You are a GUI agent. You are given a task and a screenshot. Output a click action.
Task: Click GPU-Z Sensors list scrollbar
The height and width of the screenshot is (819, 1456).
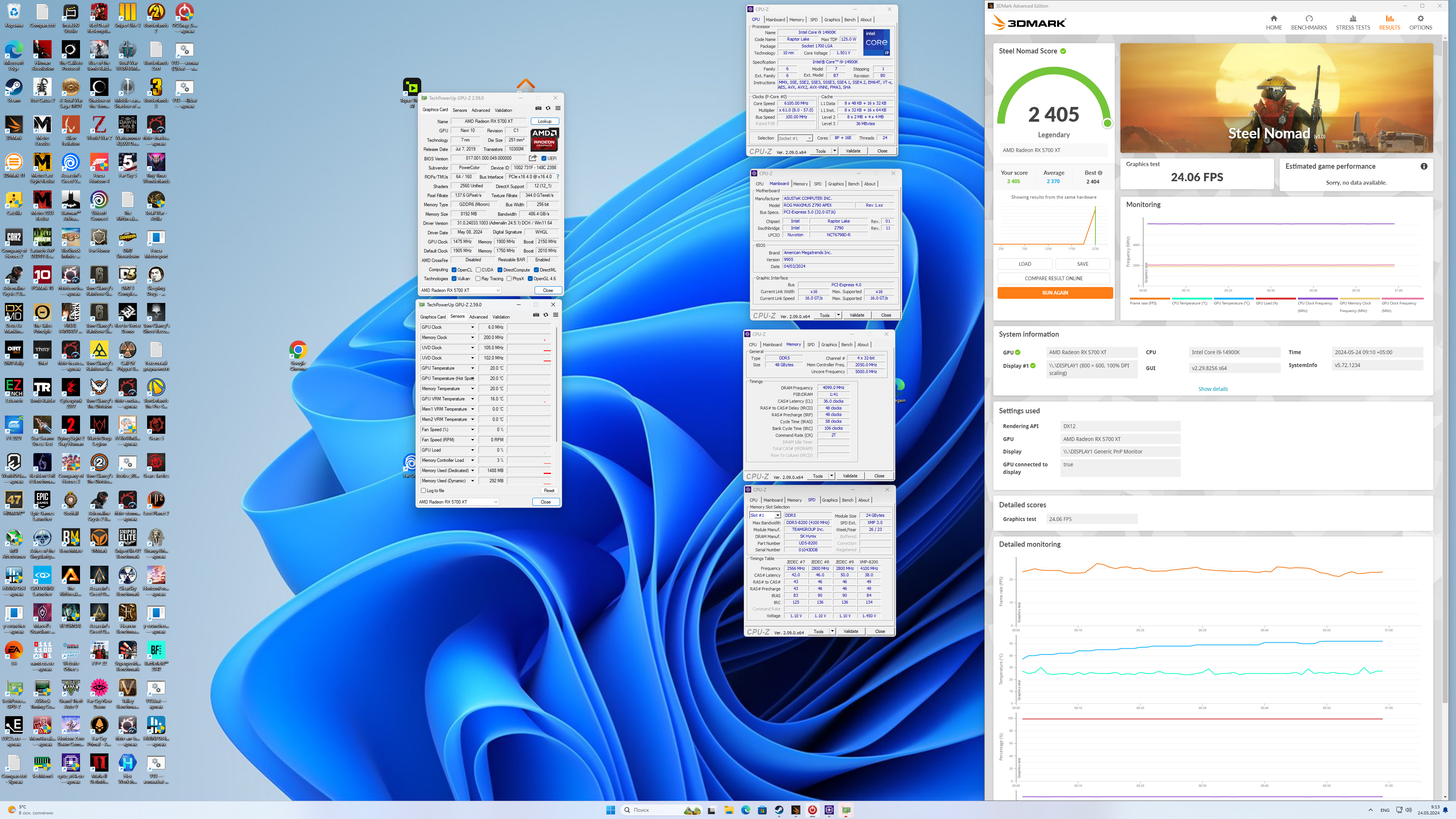click(x=556, y=384)
